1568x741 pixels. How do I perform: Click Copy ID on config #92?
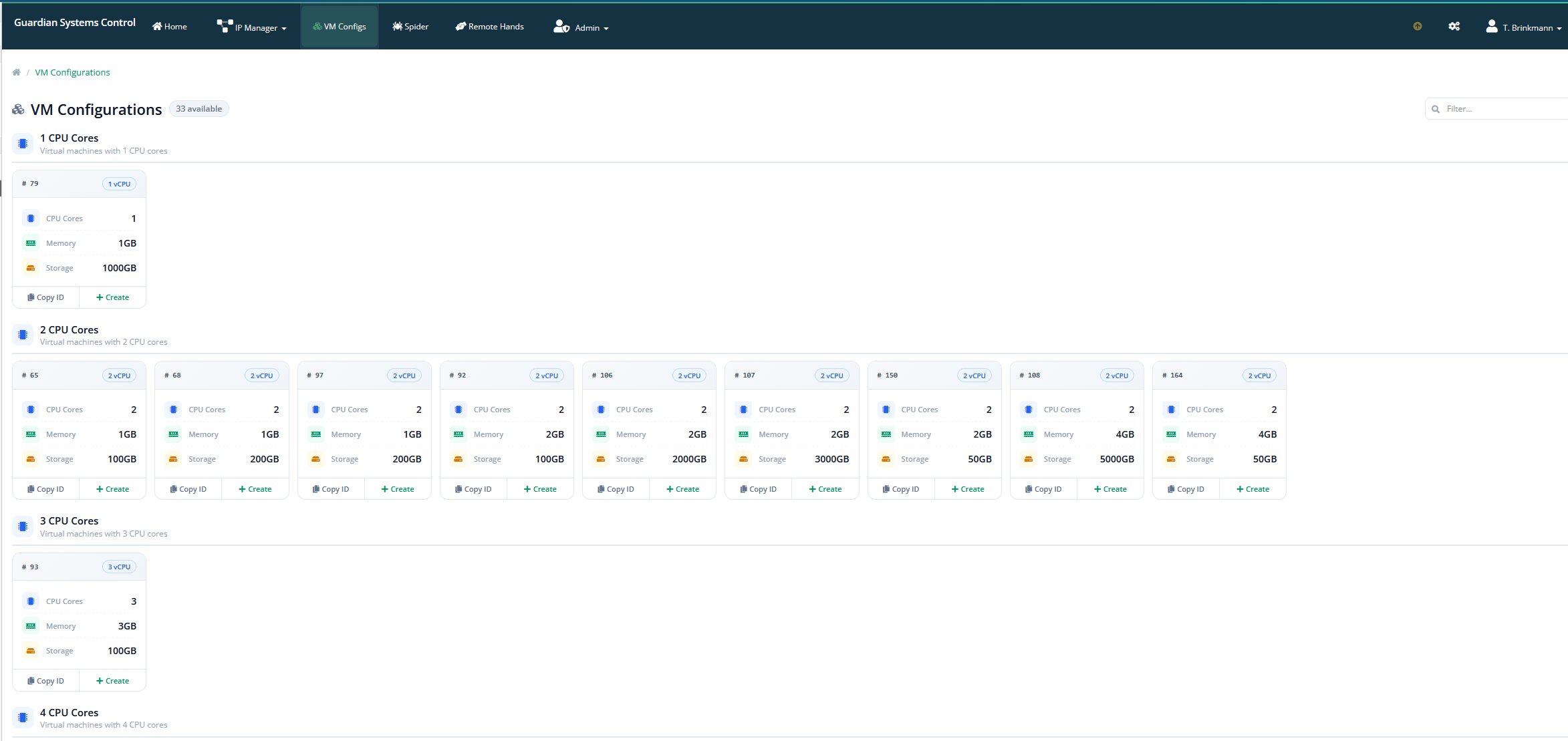pos(473,489)
